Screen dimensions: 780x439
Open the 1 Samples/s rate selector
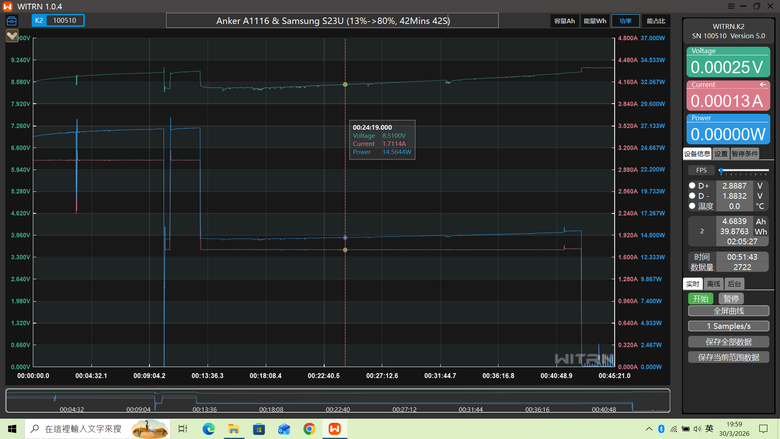(728, 327)
